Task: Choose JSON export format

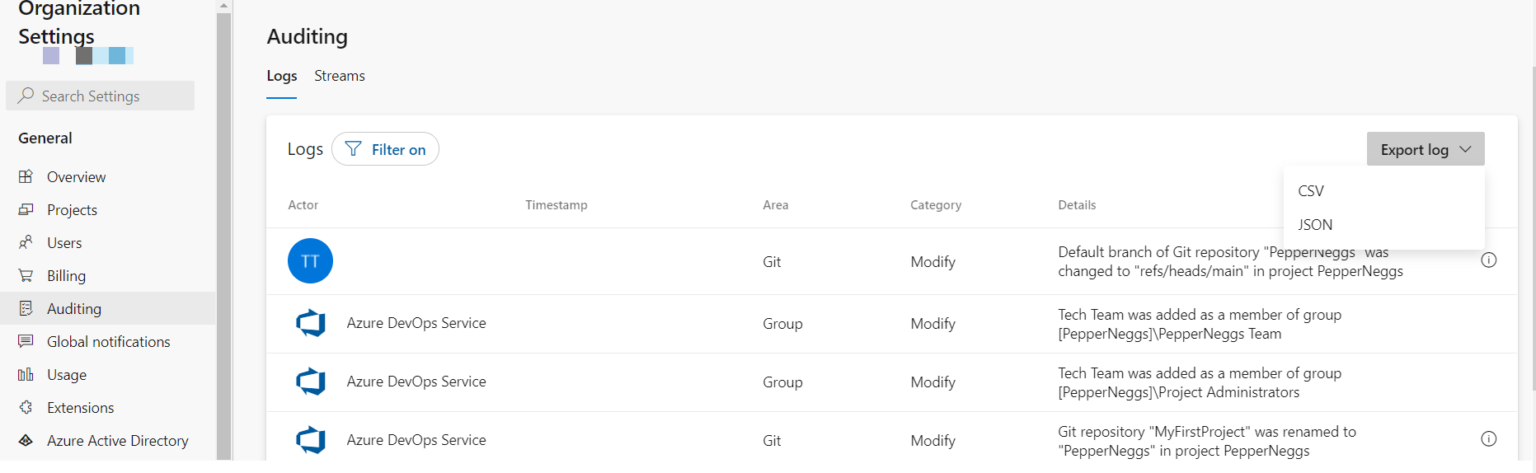Action: [x=1315, y=225]
